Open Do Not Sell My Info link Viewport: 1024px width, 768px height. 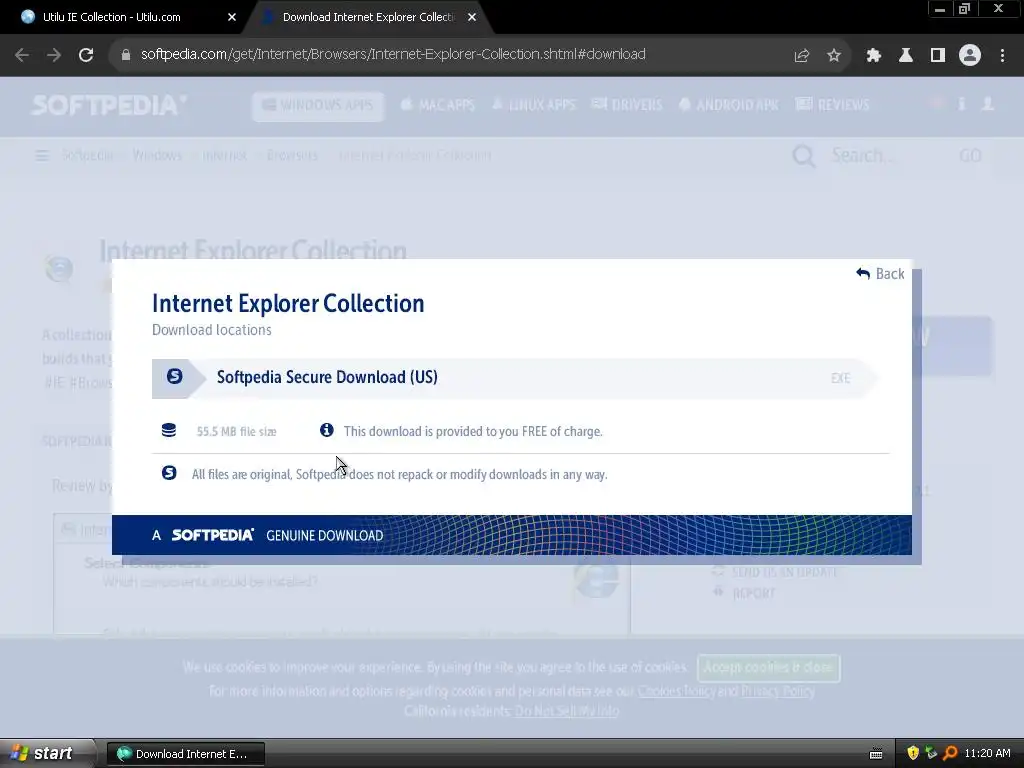coord(567,711)
